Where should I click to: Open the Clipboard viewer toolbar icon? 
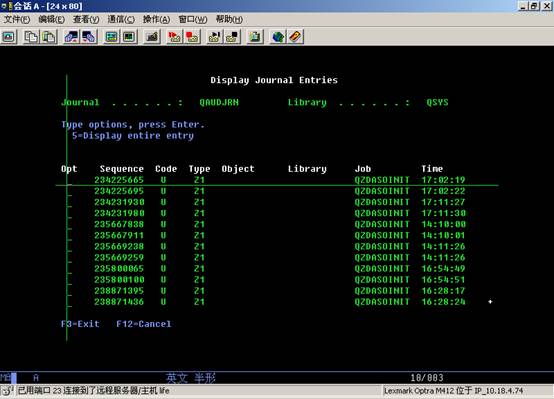[x=255, y=37]
